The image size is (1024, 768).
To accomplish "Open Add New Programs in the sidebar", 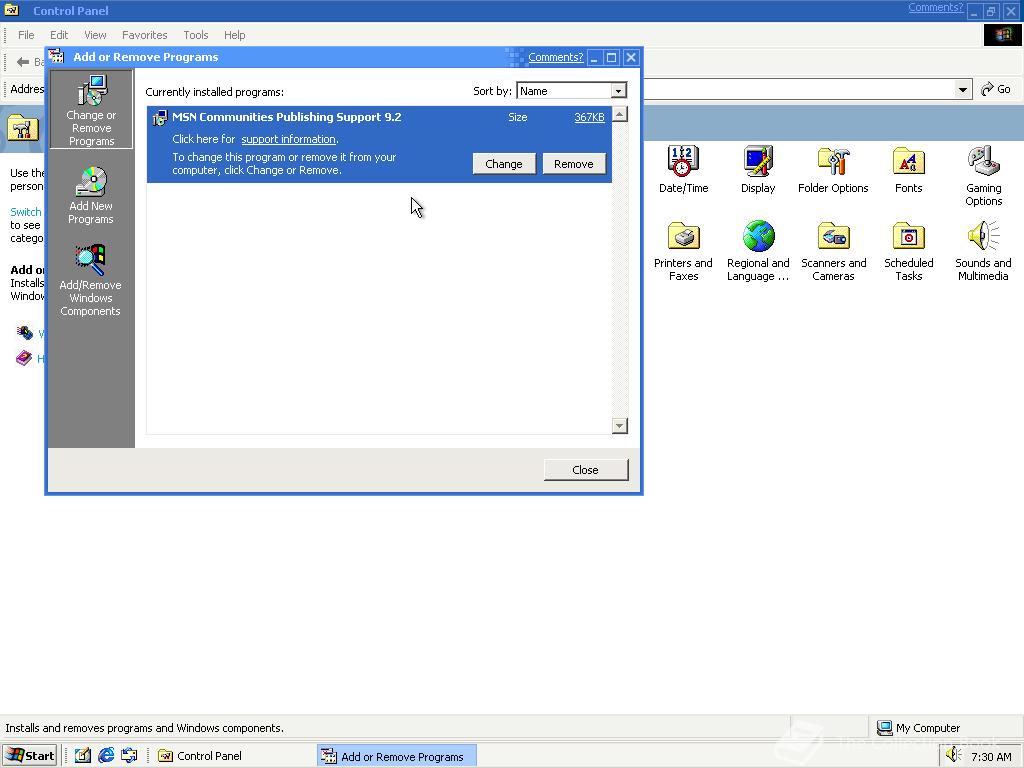I will point(91,195).
